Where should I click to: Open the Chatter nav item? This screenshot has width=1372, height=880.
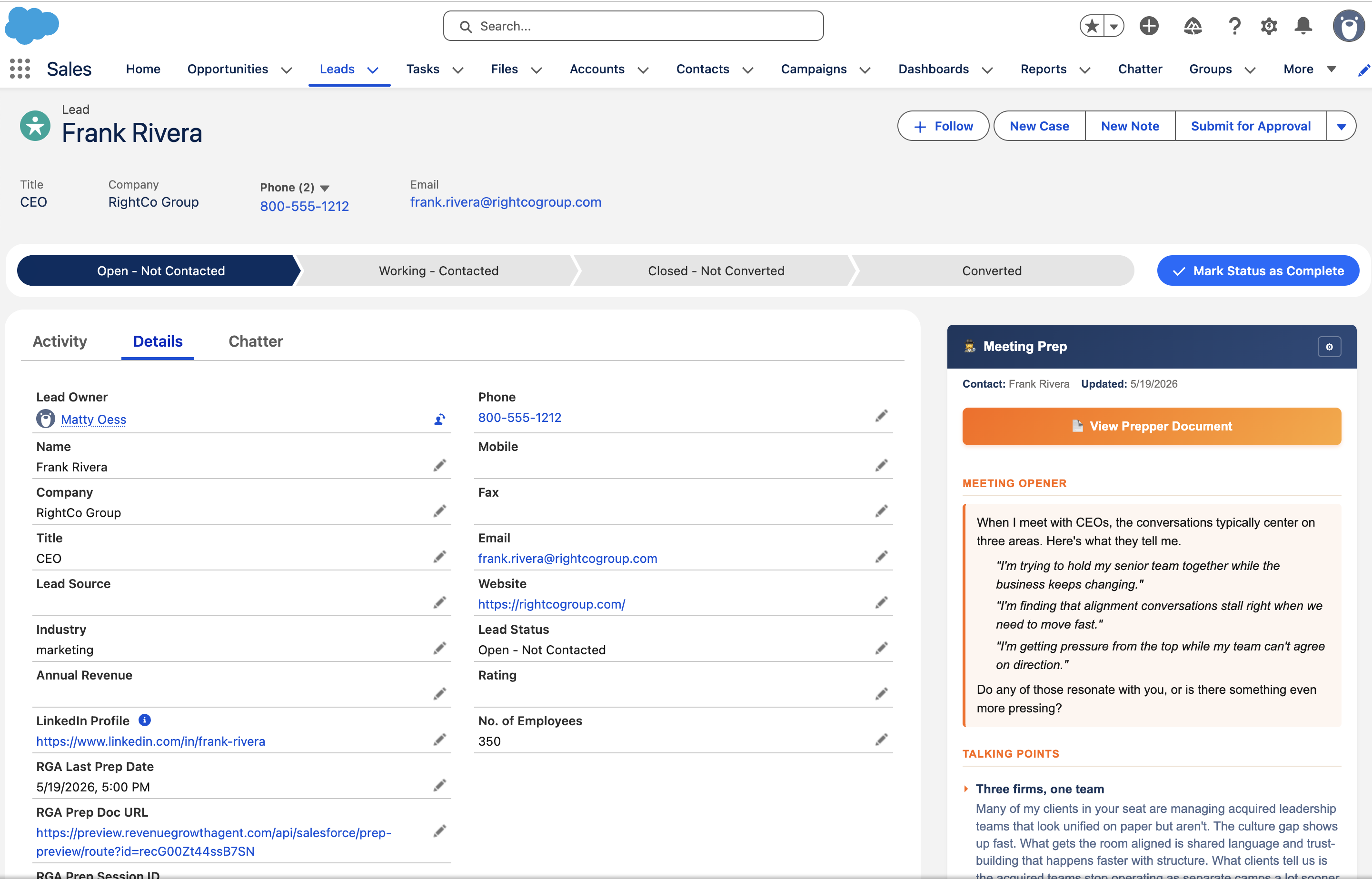click(1140, 69)
